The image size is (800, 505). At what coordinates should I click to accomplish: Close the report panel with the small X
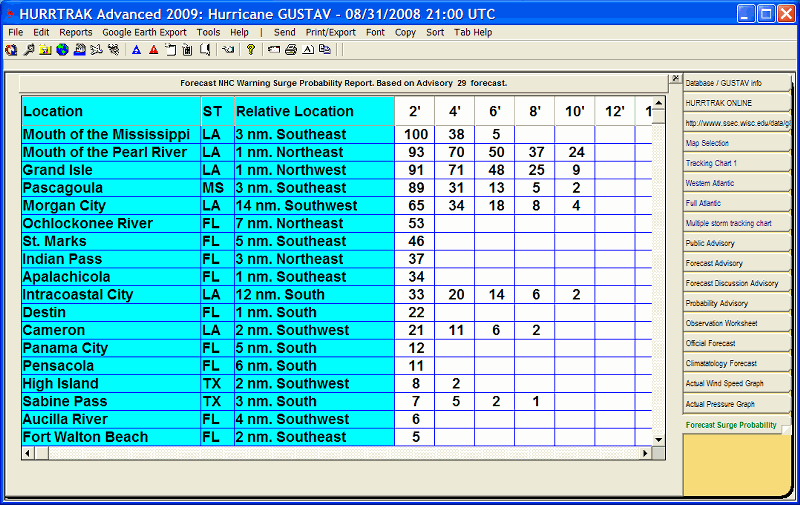tap(675, 79)
